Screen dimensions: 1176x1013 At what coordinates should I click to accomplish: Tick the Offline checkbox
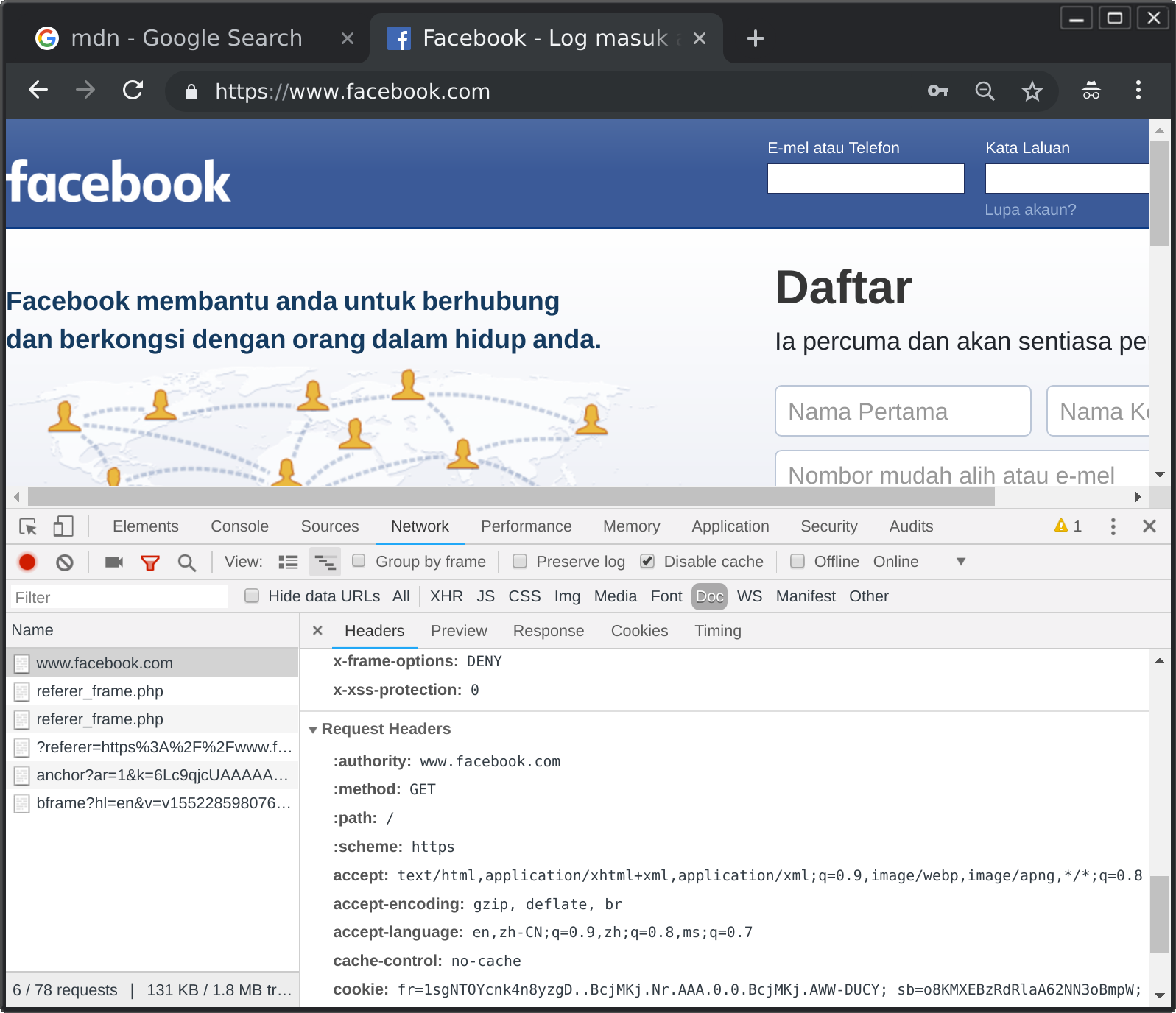click(798, 561)
